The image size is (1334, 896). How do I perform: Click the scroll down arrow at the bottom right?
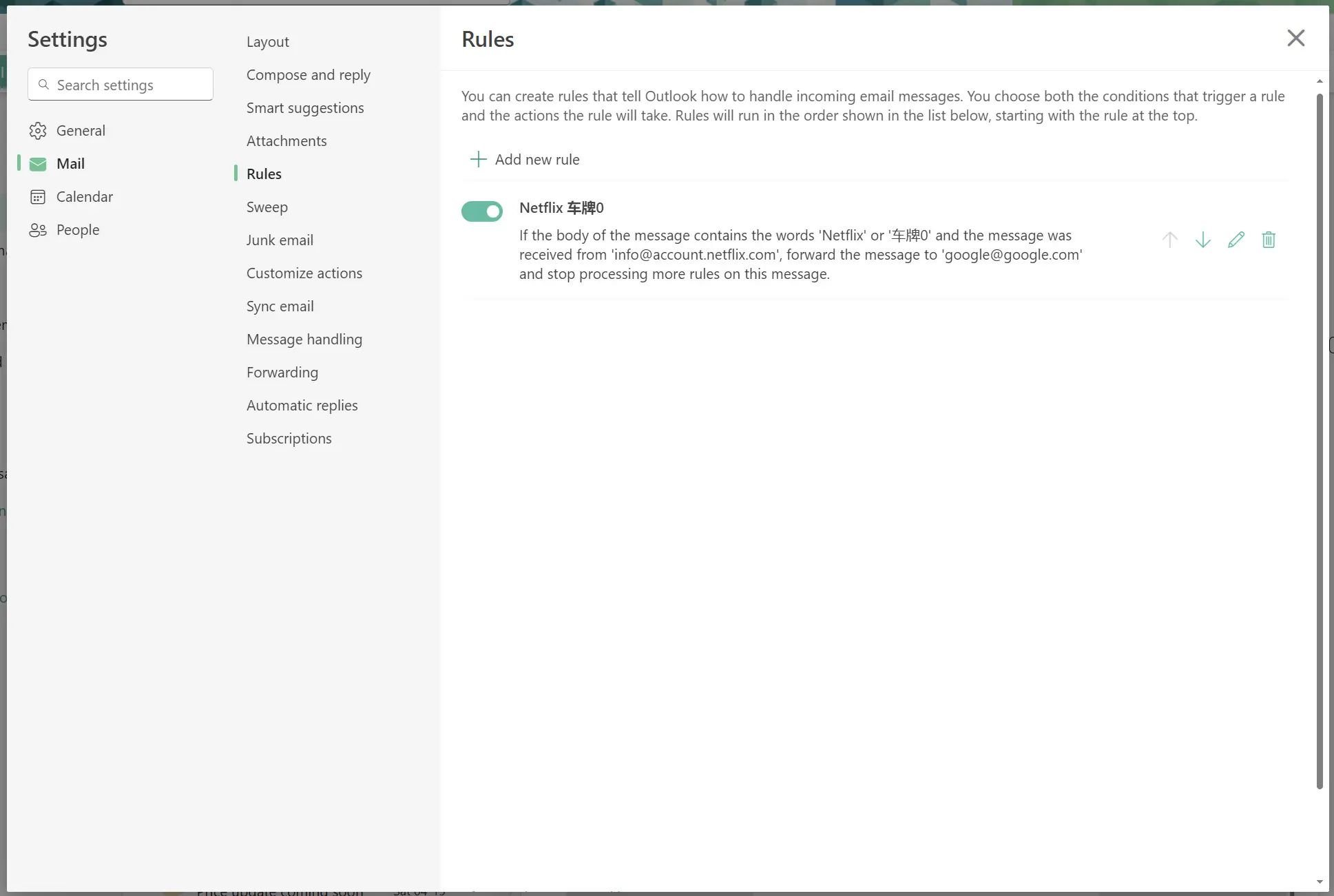[x=1320, y=882]
